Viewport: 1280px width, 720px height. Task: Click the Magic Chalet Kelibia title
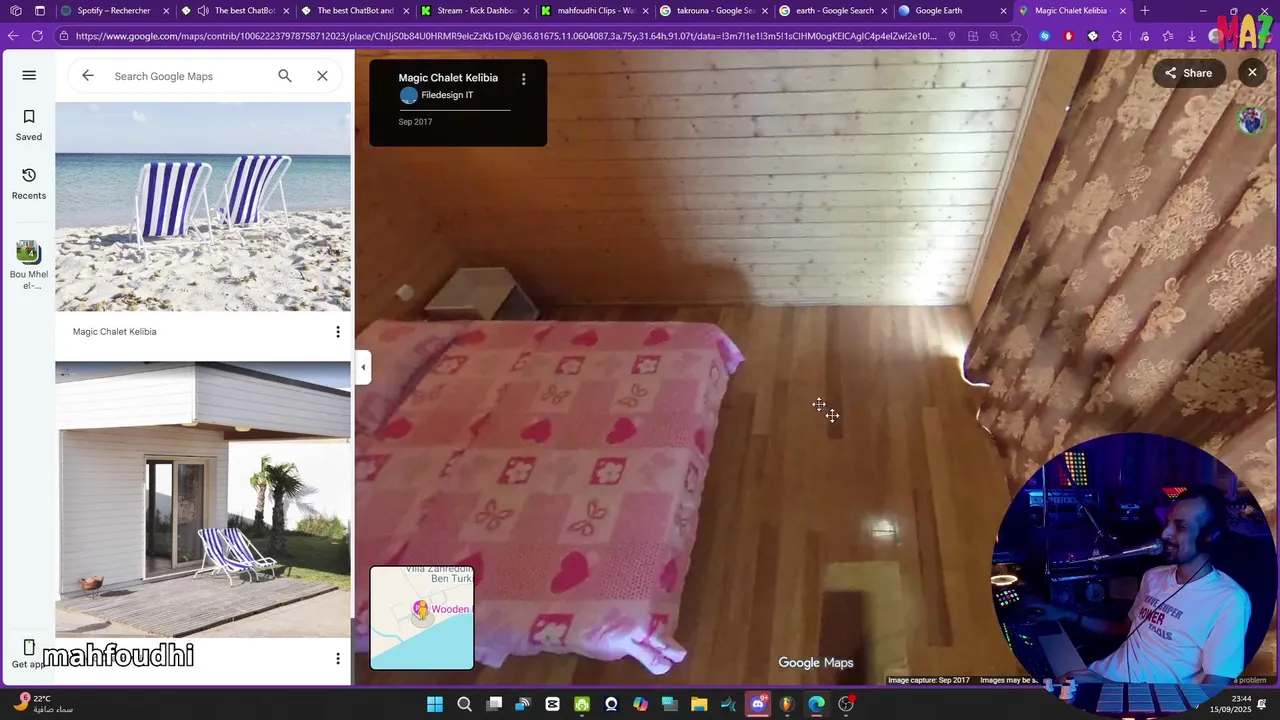tap(448, 78)
